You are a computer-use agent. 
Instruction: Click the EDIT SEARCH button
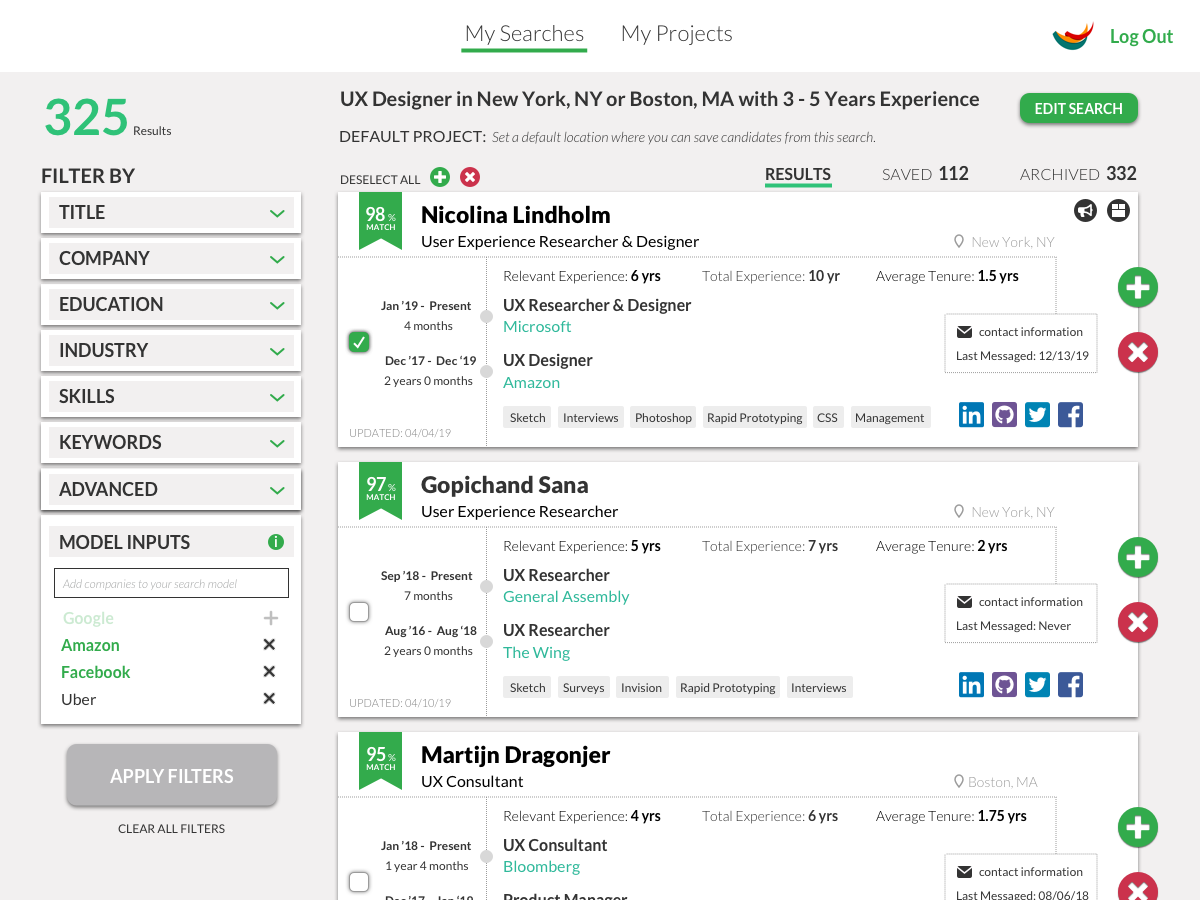(x=1078, y=108)
